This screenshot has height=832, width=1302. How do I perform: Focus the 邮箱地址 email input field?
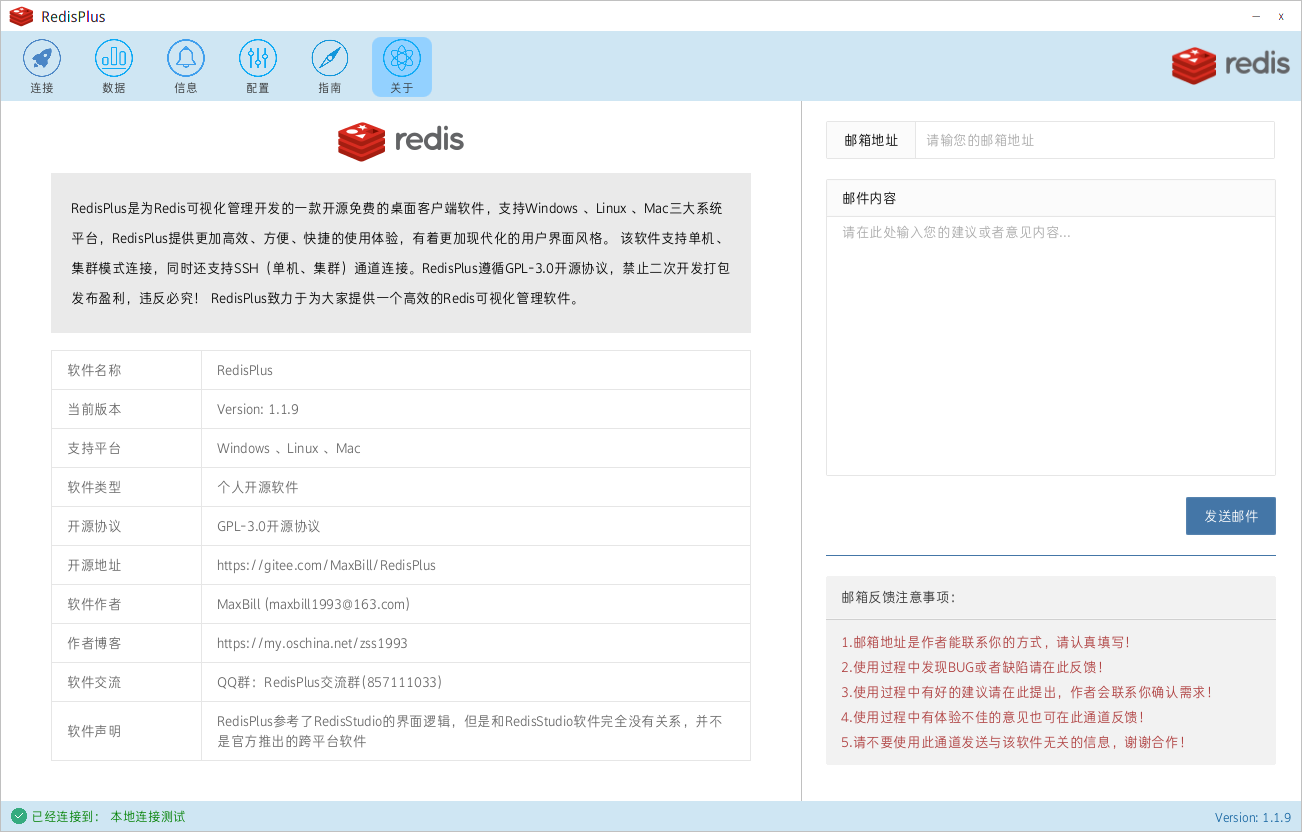point(1095,140)
